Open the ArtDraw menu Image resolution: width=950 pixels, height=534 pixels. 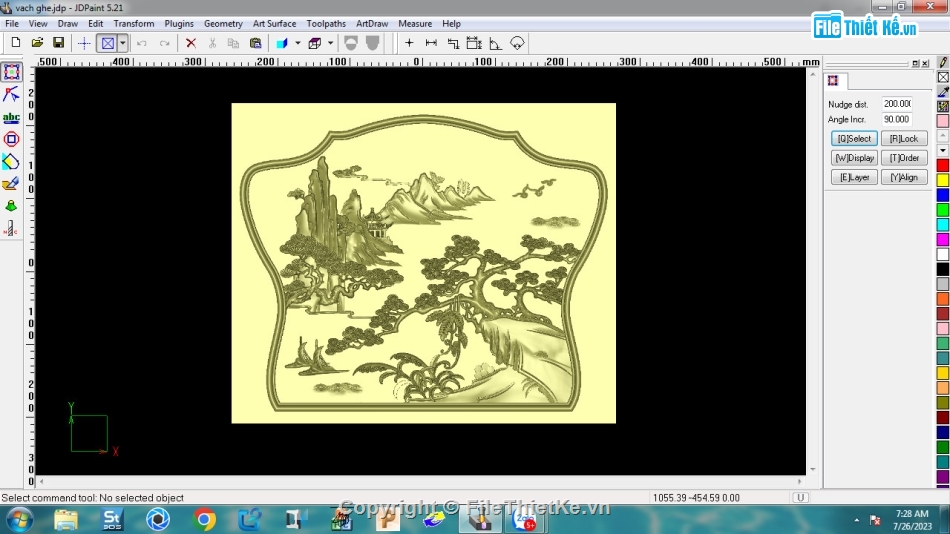(372, 24)
